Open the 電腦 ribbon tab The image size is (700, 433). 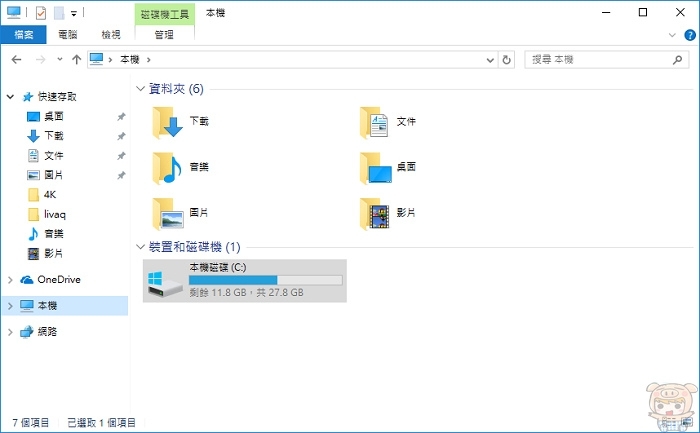[x=68, y=34]
